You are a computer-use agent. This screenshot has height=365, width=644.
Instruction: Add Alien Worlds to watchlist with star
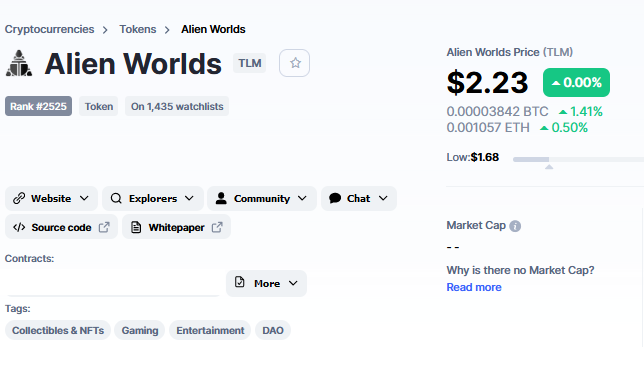pyautogui.click(x=294, y=63)
